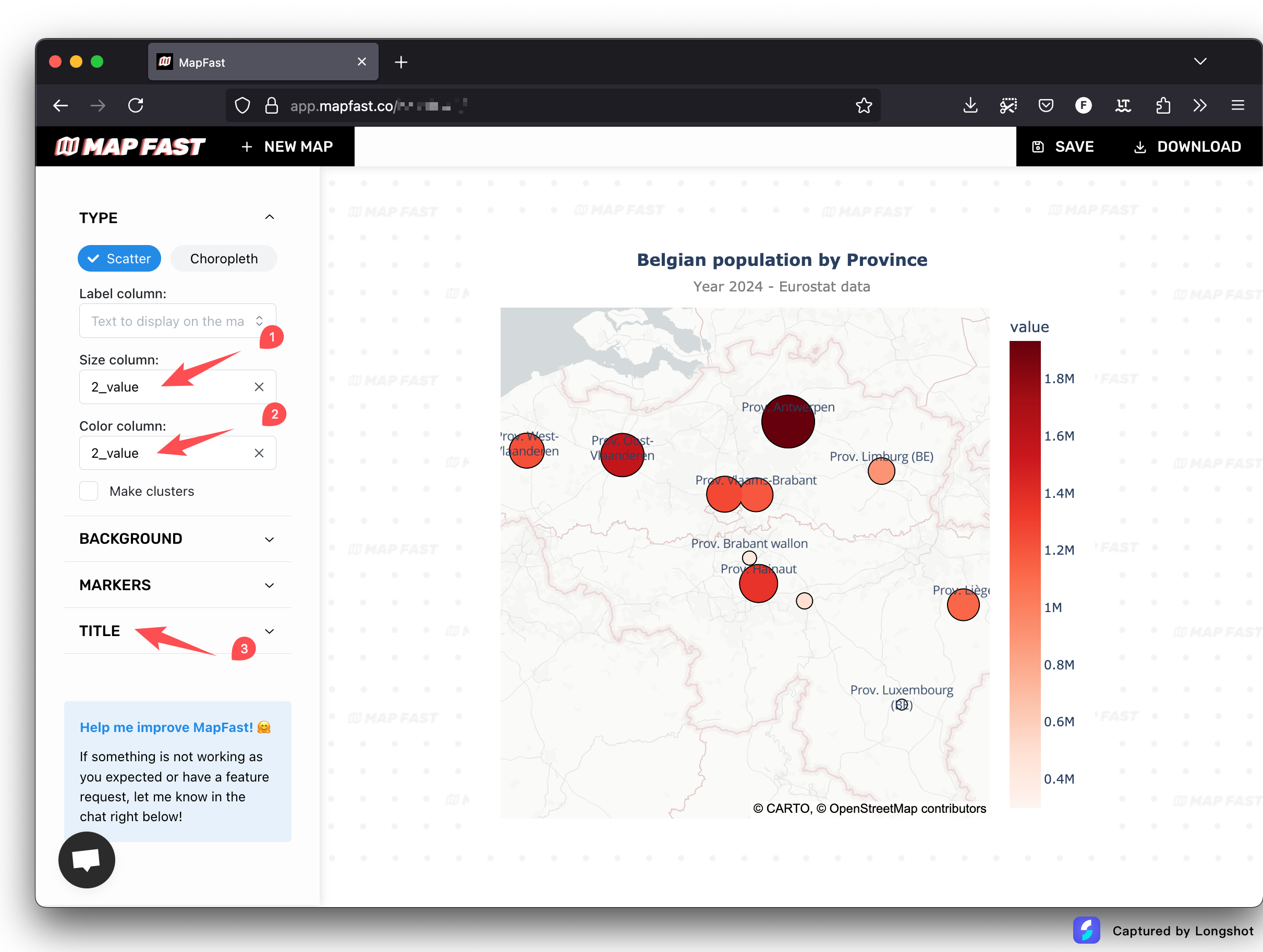1263x952 pixels.
Task: Clear the Color column value
Action: pos(259,453)
